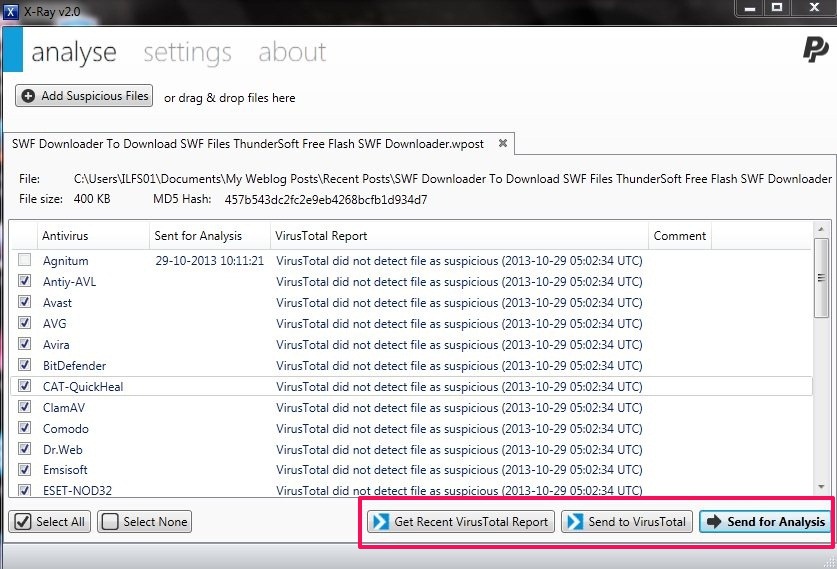The height and width of the screenshot is (569, 837).
Task: Open the analyse tab
Action: tap(74, 52)
